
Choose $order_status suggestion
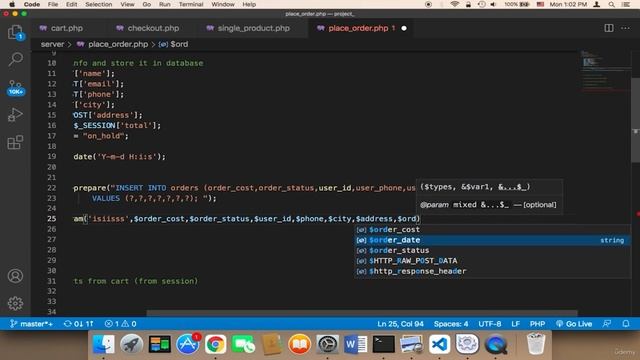point(492,250)
